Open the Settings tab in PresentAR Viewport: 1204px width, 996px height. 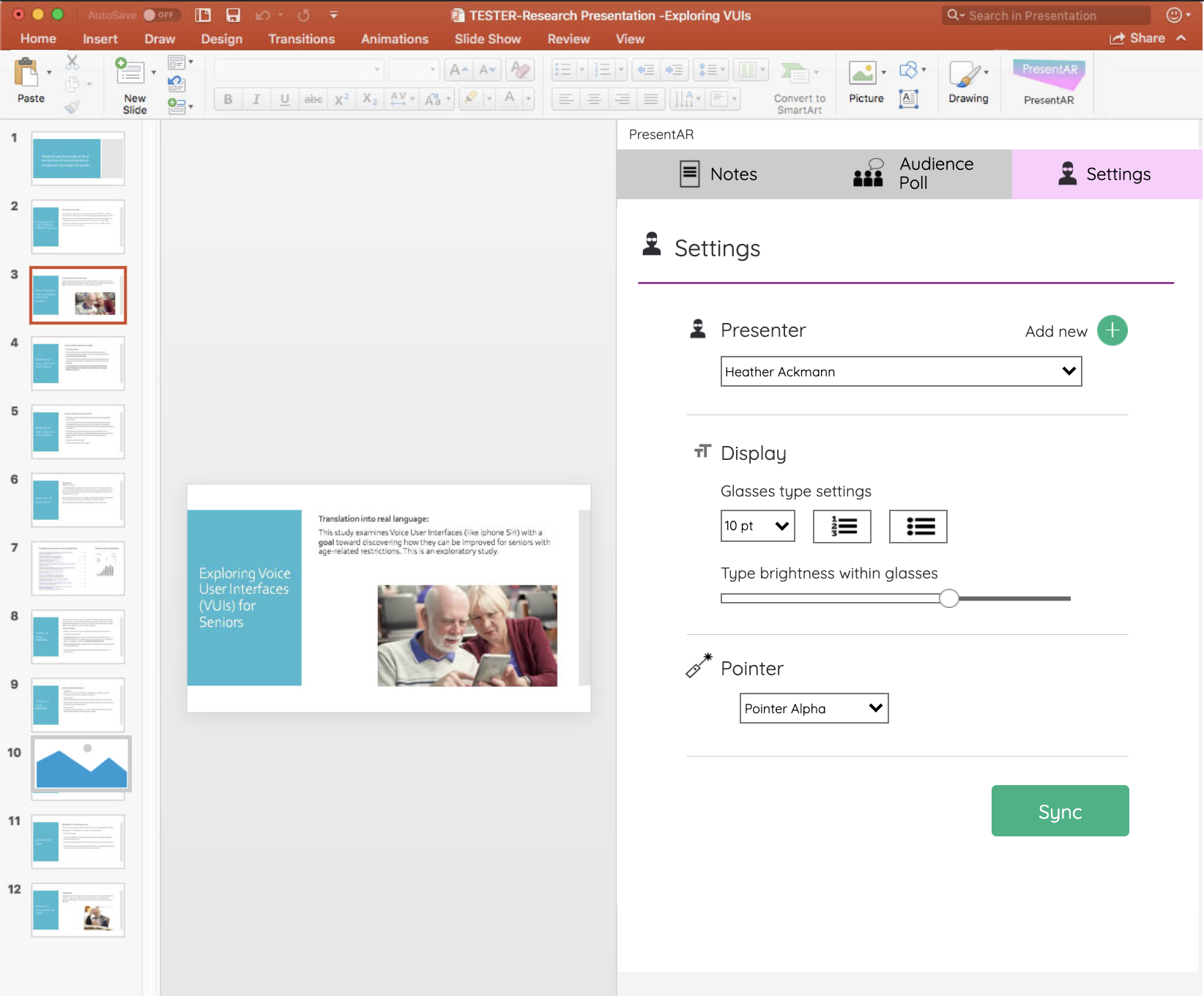tap(1107, 174)
